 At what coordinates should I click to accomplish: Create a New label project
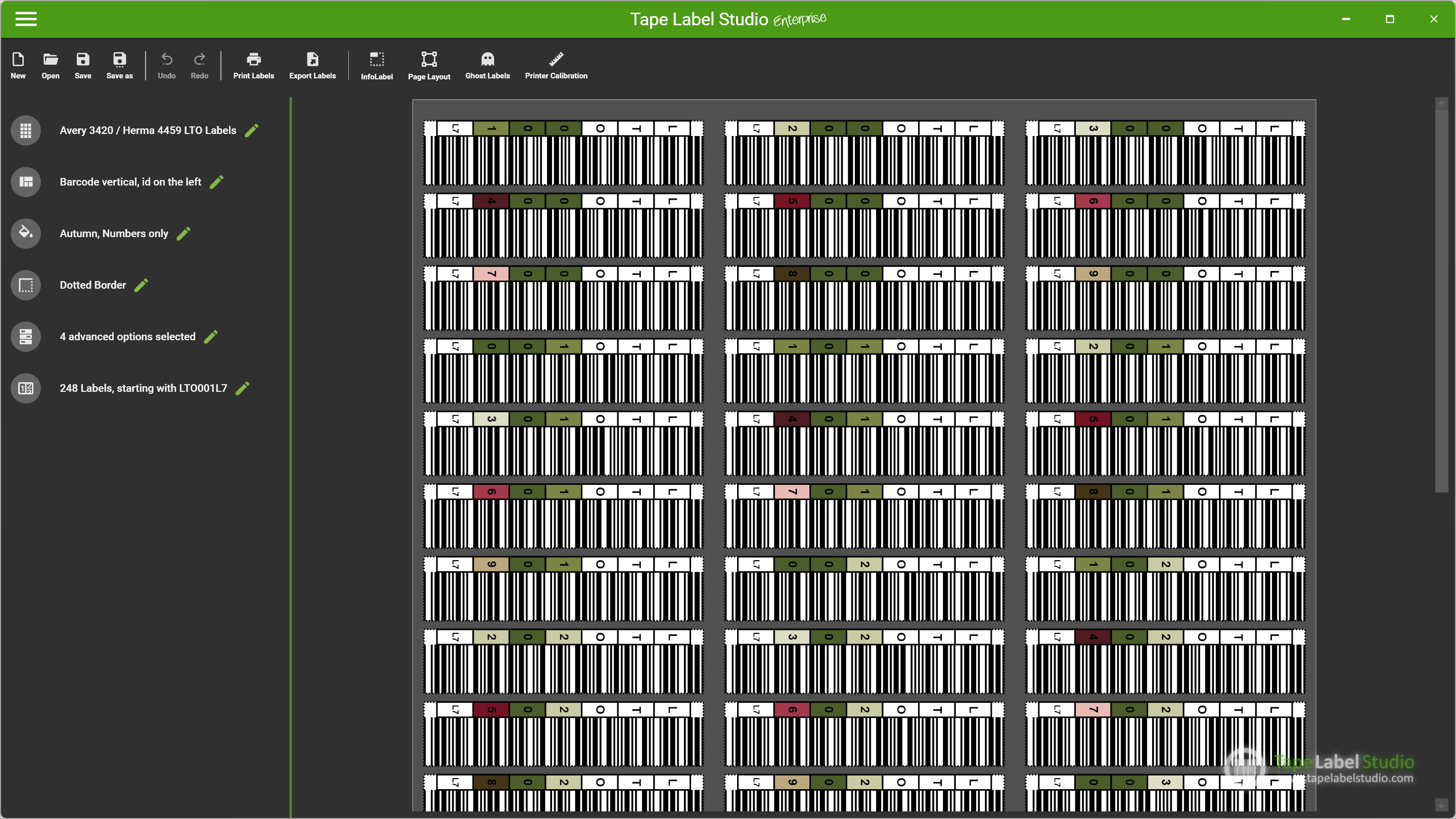coord(18,66)
